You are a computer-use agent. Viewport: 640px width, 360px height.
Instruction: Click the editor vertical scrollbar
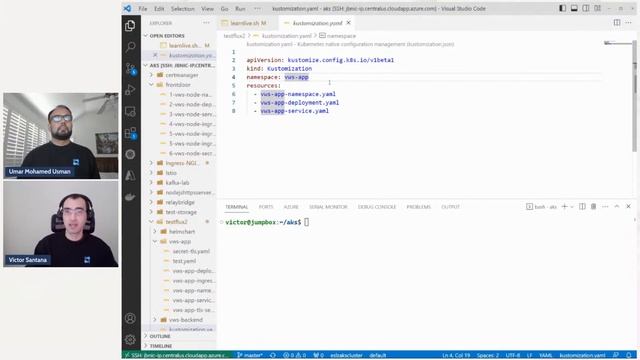click(634, 96)
